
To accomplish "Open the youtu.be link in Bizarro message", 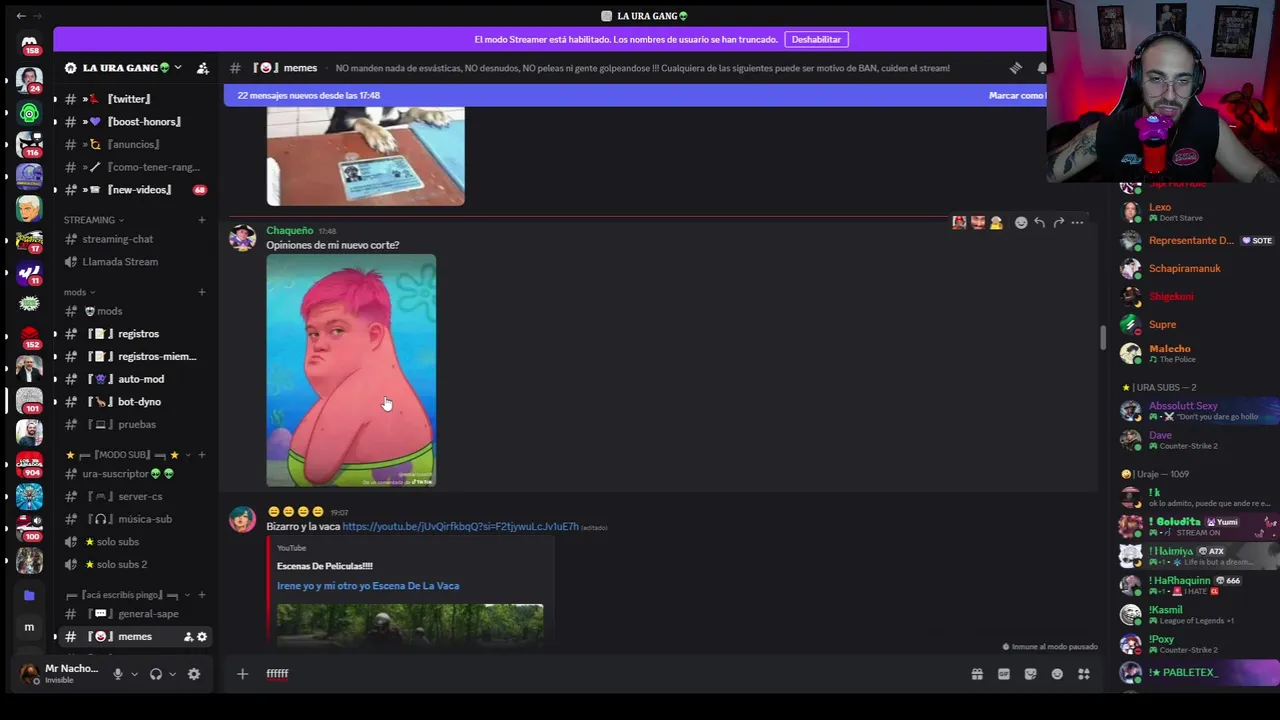I will 460,526.
